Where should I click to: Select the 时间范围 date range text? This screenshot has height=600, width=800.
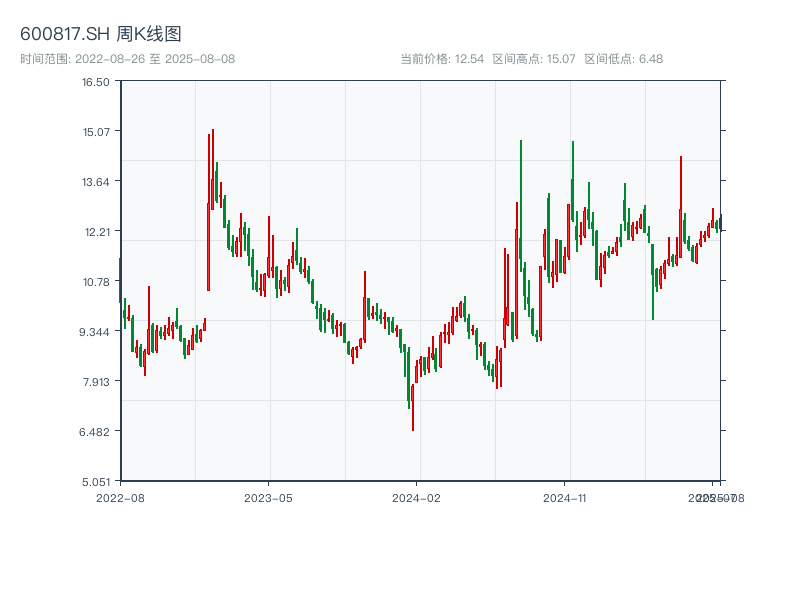[127, 59]
